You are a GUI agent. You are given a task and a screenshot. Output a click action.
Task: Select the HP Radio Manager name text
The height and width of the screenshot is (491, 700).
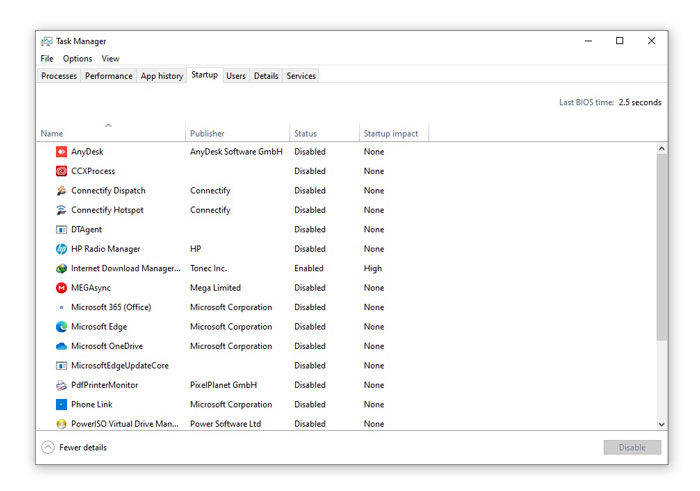click(106, 249)
